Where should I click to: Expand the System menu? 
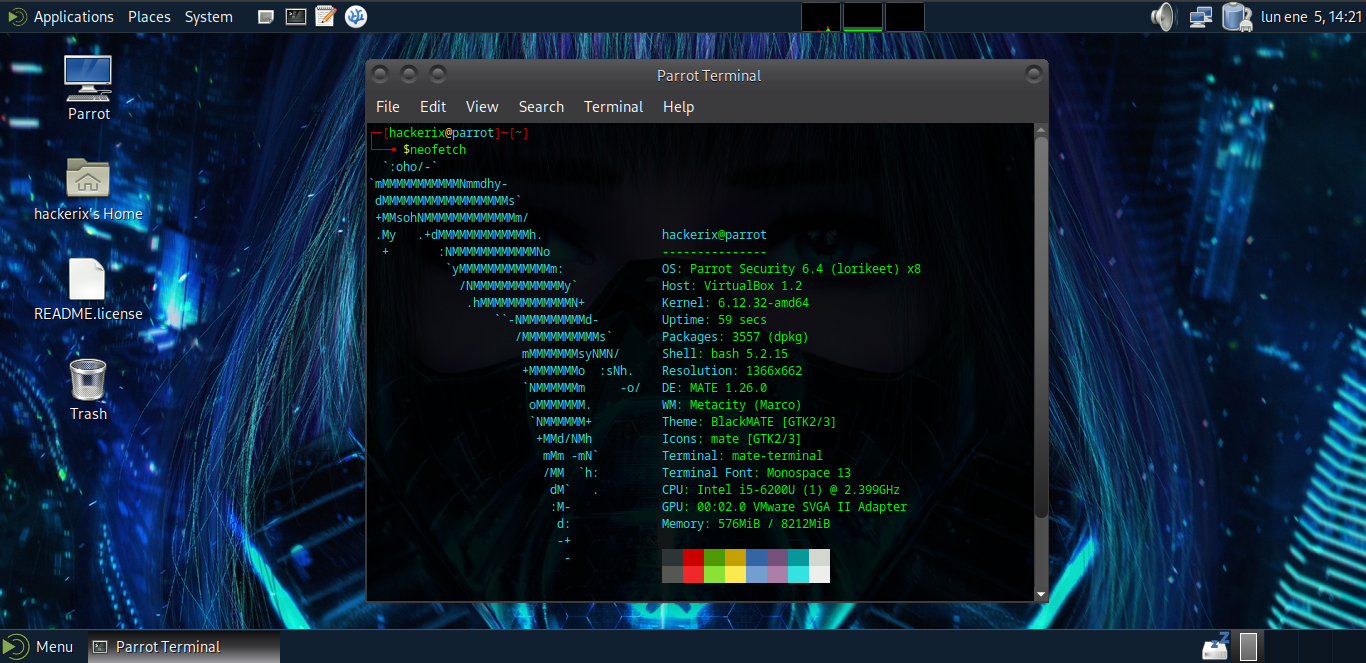pyautogui.click(x=208, y=17)
